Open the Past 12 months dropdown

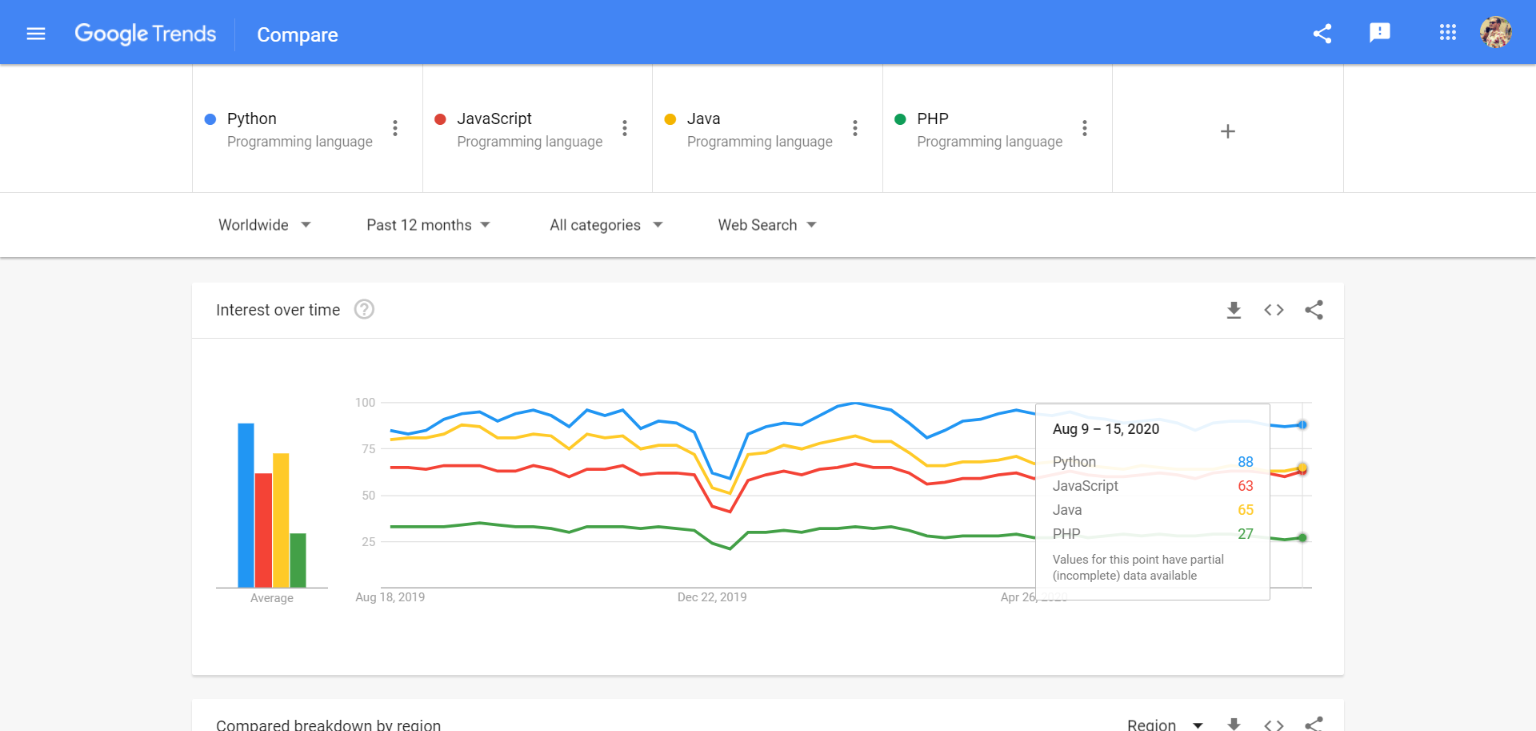tap(428, 225)
